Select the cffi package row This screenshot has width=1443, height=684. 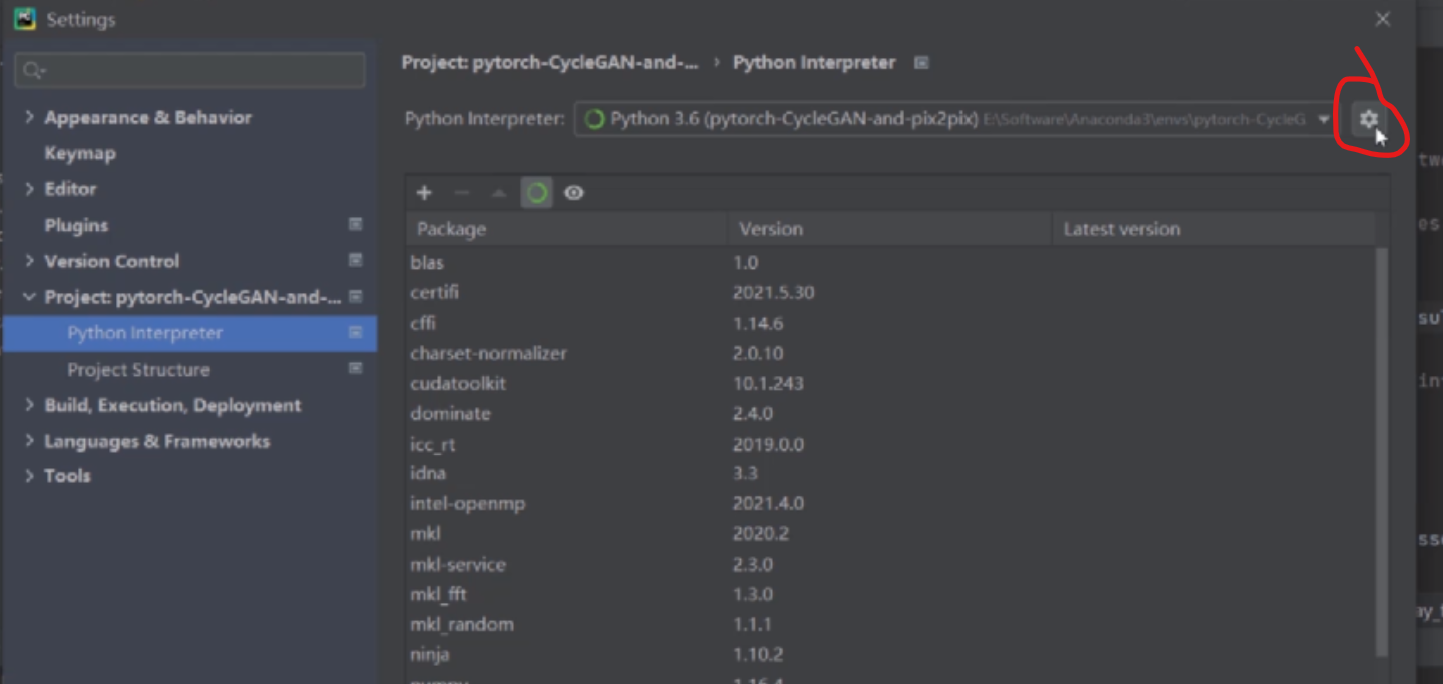coord(890,323)
